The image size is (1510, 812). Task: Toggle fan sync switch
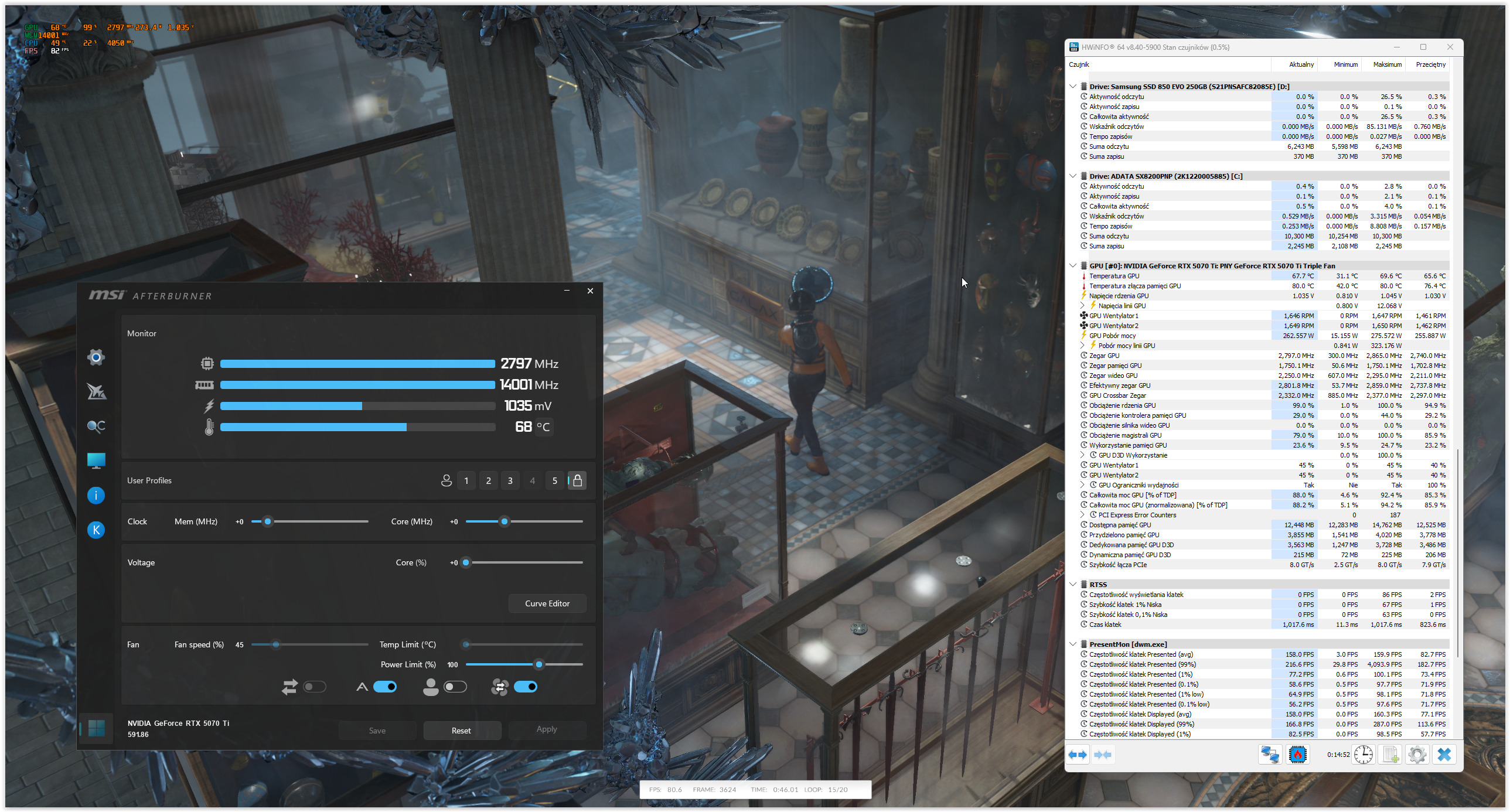click(x=526, y=687)
